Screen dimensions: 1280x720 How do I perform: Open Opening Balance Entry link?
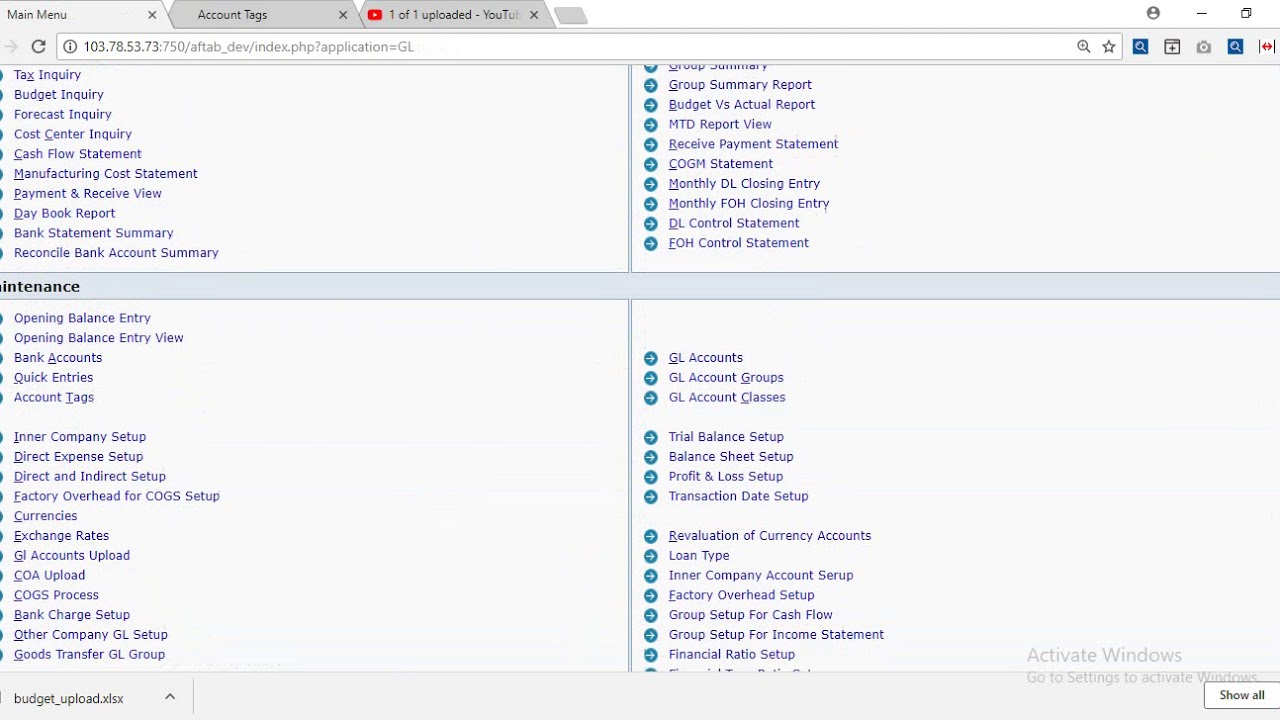click(82, 318)
